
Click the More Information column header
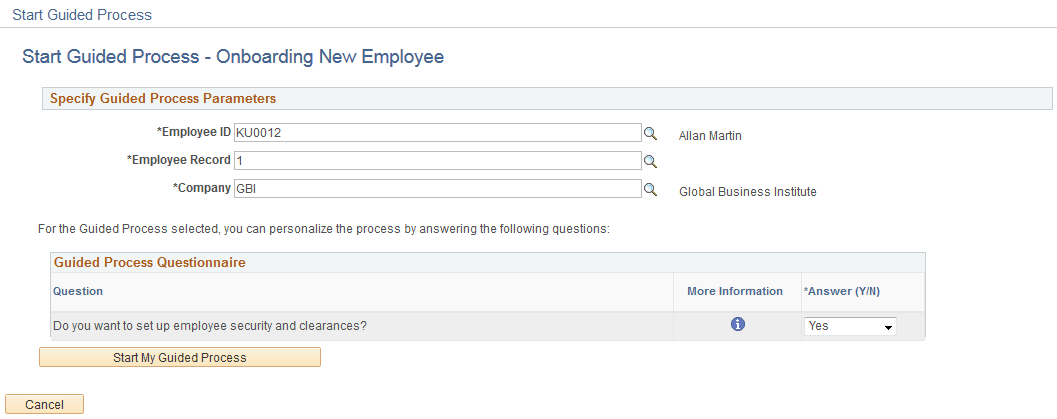[735, 291]
